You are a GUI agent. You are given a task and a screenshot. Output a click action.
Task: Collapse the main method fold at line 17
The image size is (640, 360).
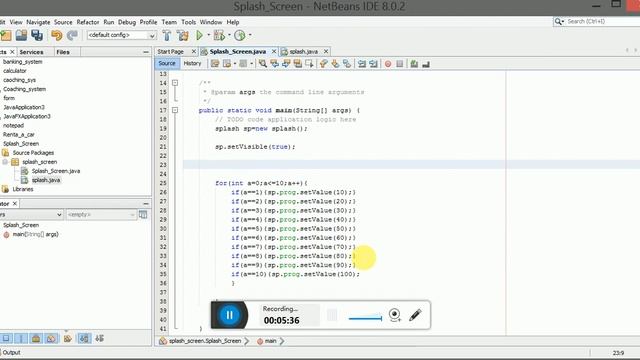[x=175, y=110]
